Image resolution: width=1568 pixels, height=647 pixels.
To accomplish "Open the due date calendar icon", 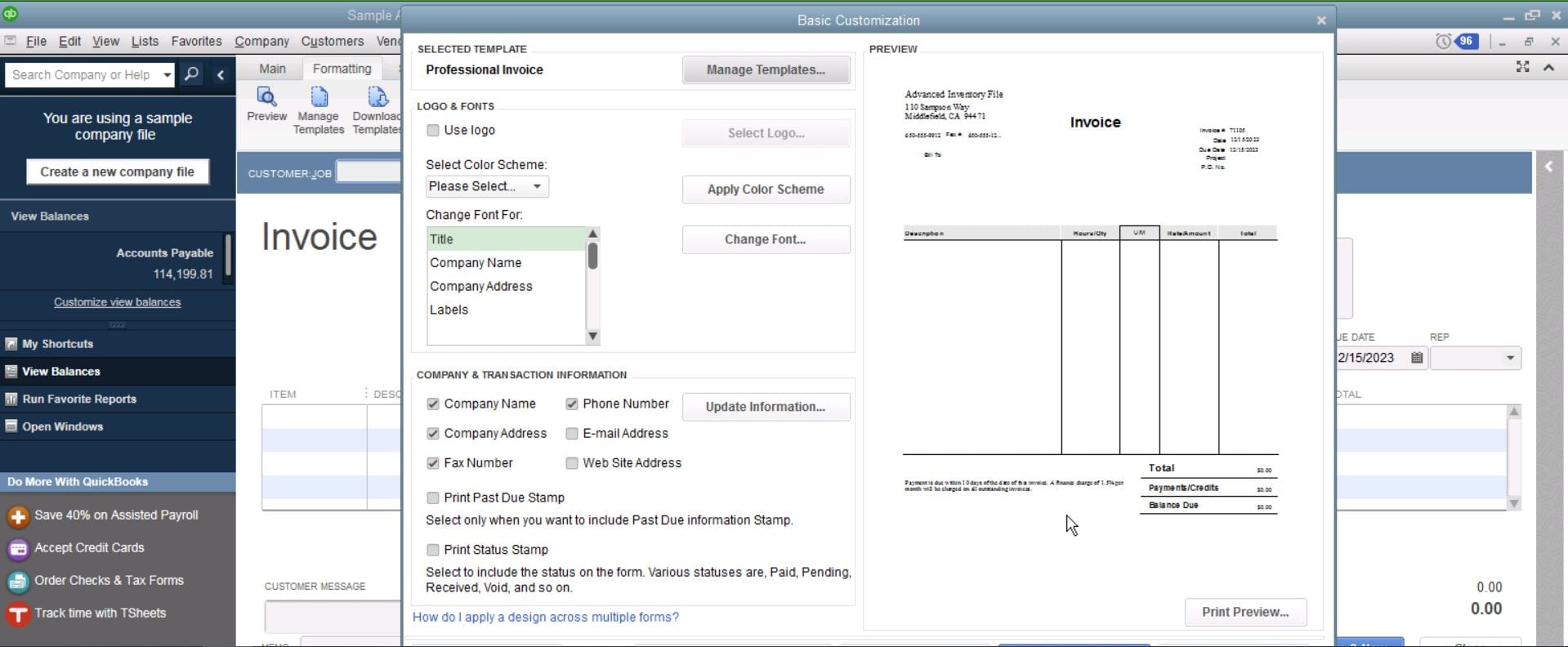I will pos(1417,358).
